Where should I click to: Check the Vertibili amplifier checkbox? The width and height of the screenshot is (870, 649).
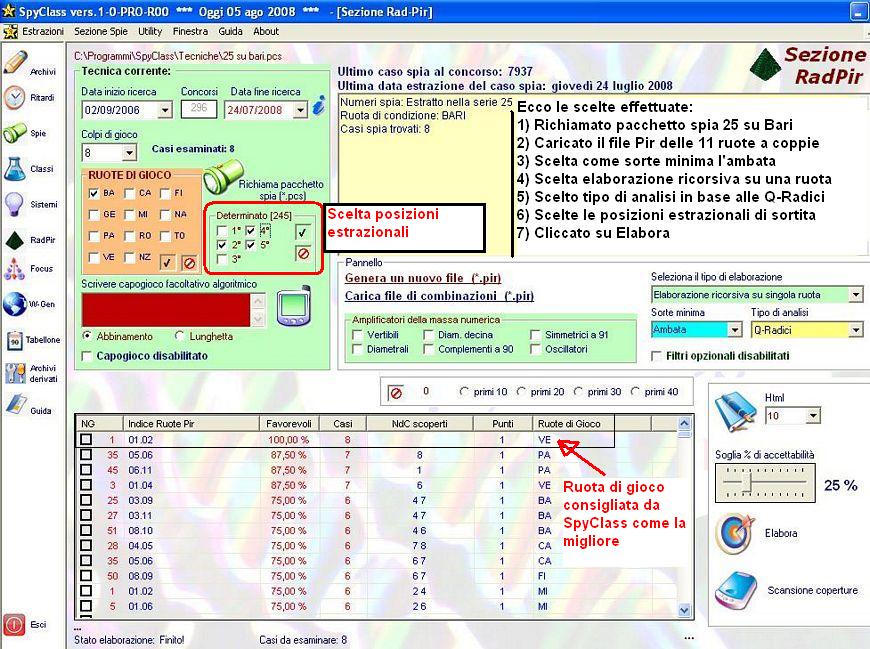pos(357,335)
